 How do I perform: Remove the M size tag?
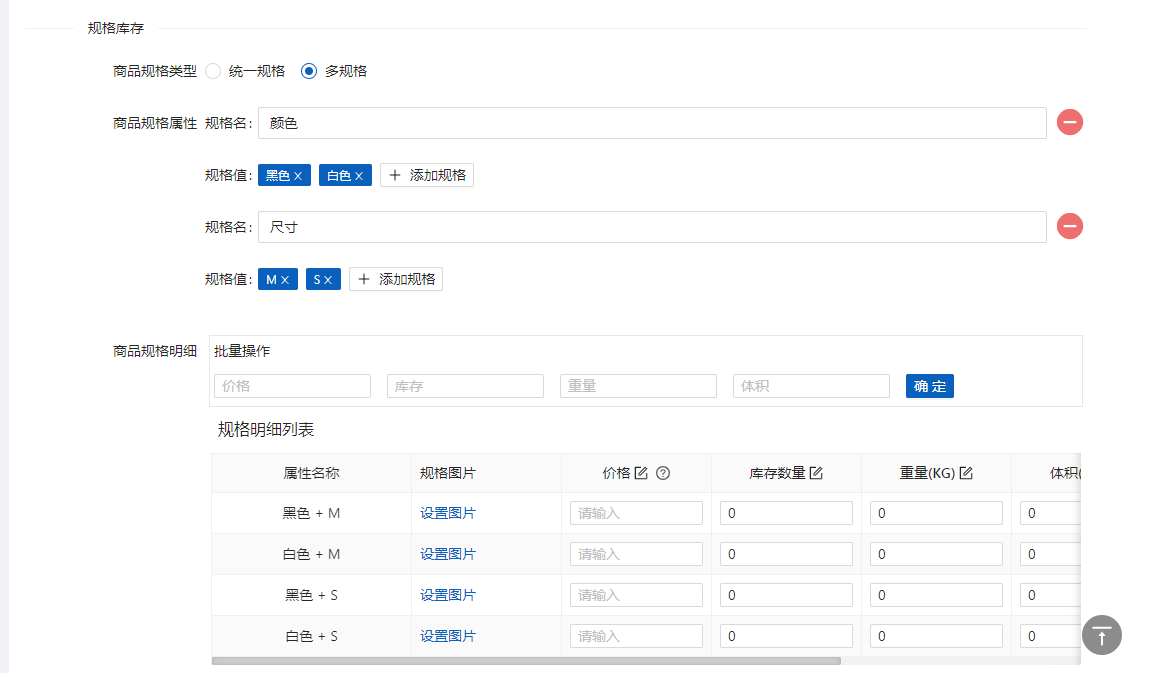point(285,280)
